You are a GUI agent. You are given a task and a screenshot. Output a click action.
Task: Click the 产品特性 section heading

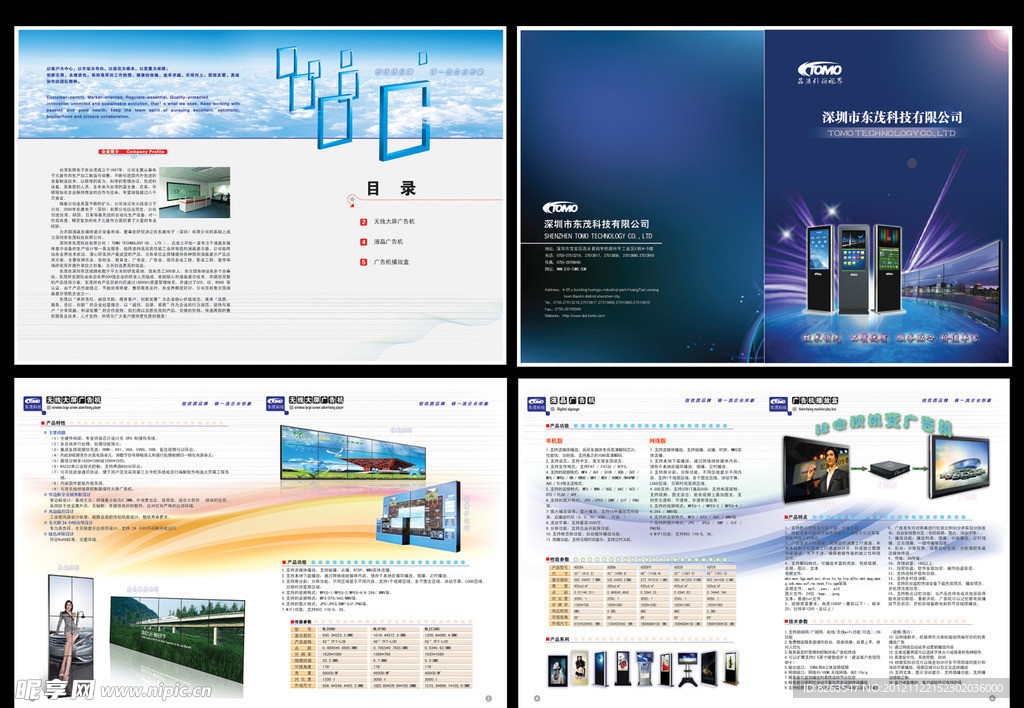point(54,423)
